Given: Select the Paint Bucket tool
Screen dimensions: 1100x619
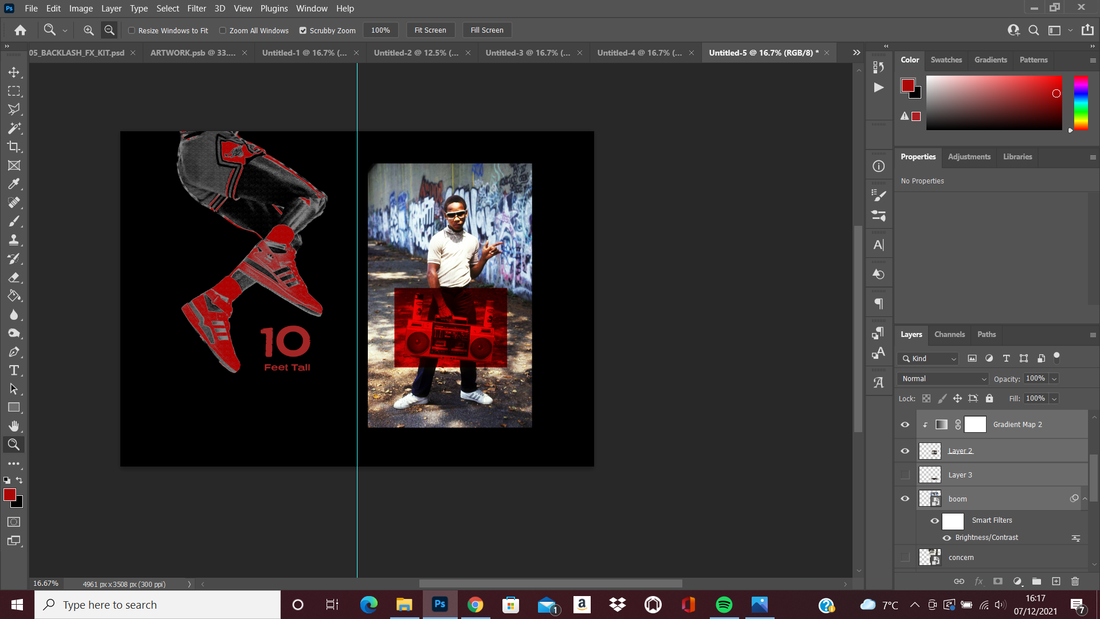Looking at the screenshot, I should click(x=14, y=296).
